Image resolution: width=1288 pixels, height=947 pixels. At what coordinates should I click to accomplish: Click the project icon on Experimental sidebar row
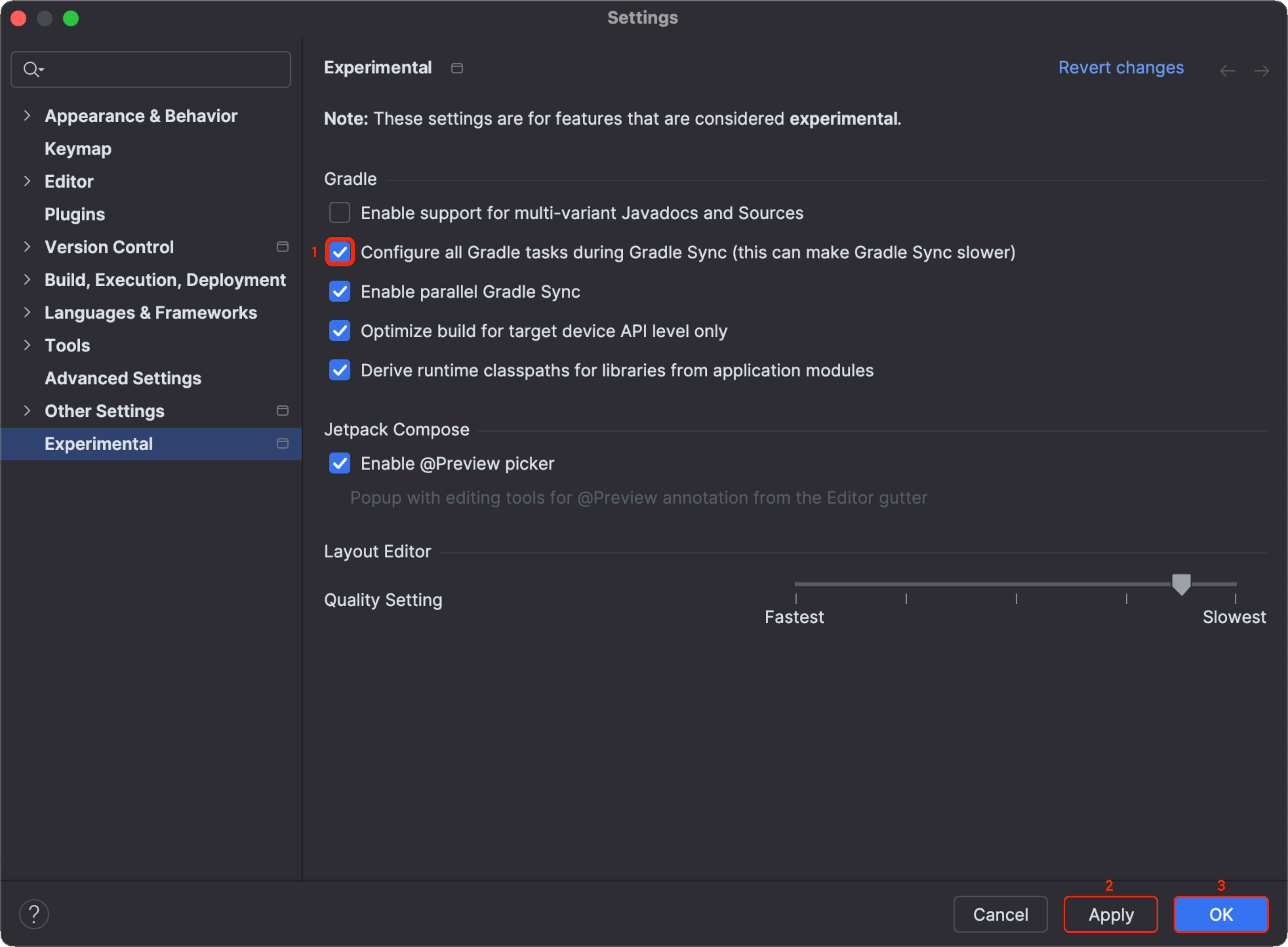tap(283, 444)
